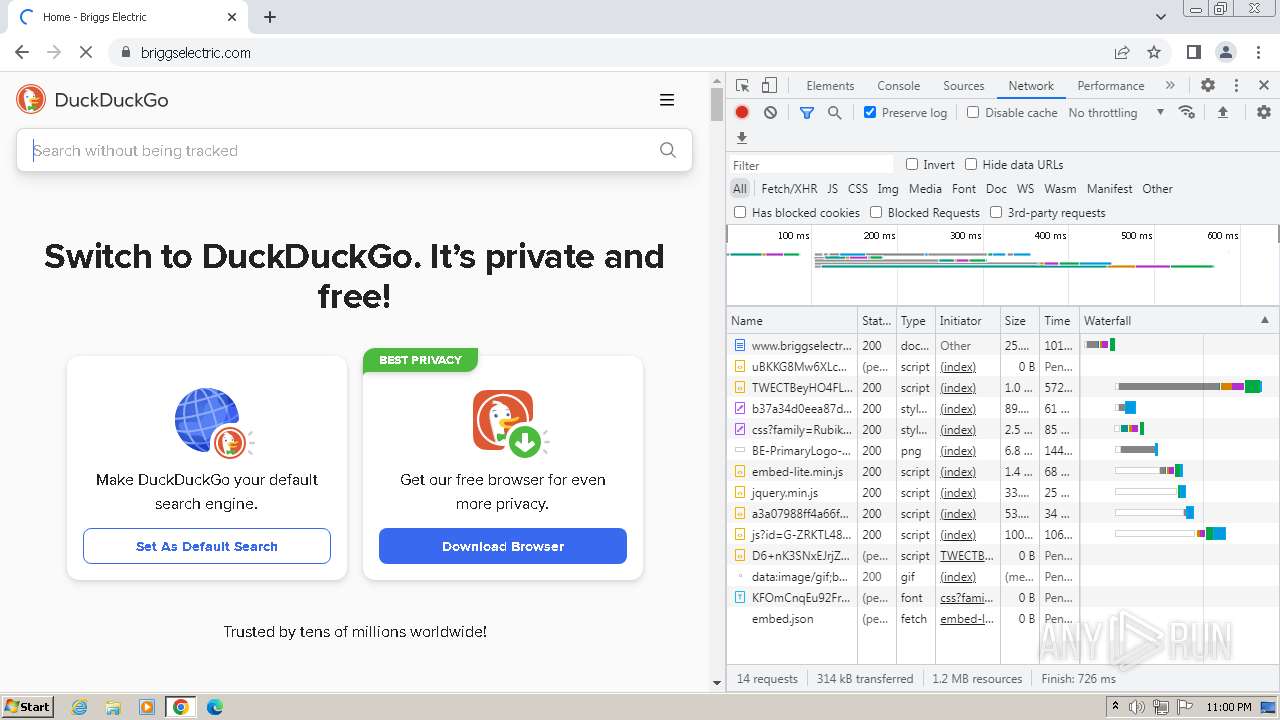Click the Export HAR download icon
The width and height of the screenshot is (1280, 720).
point(742,138)
